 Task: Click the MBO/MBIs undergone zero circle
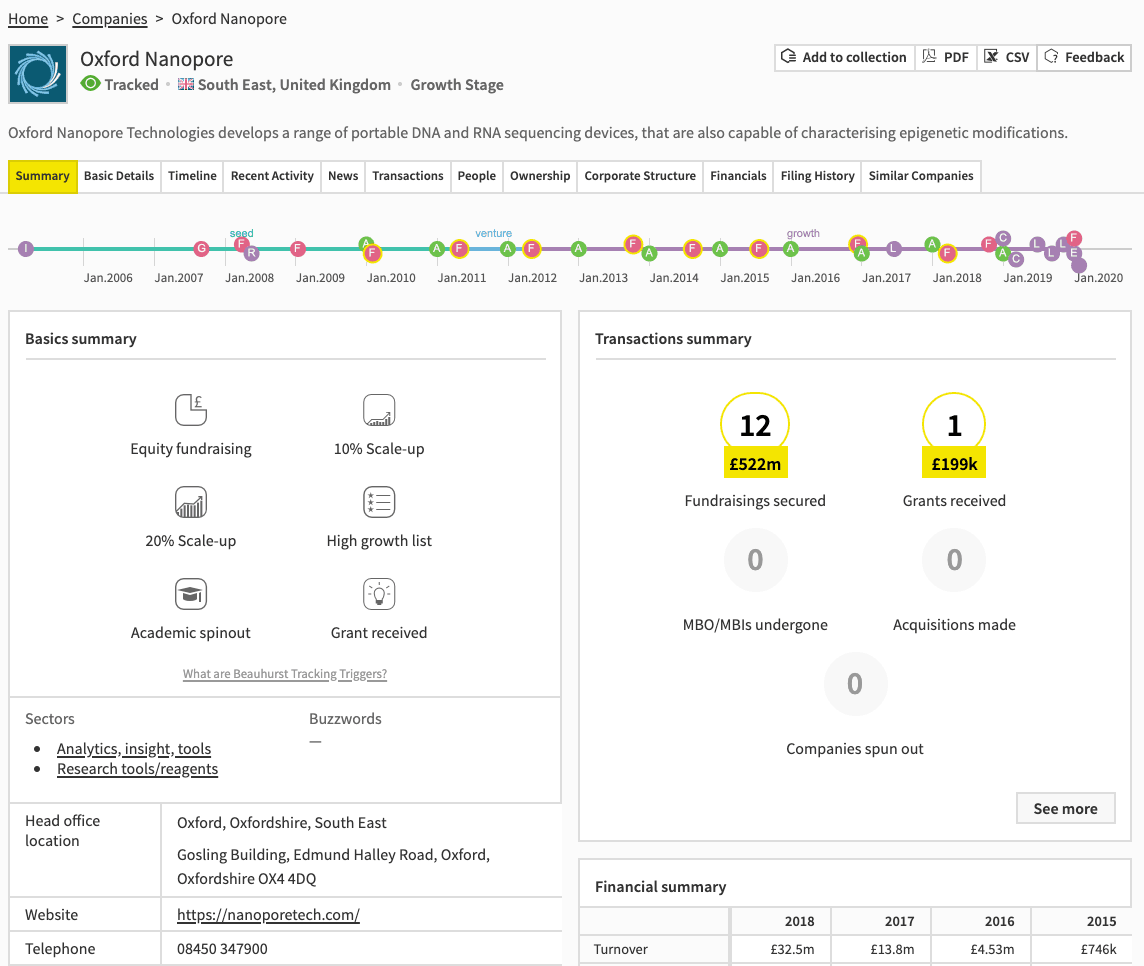pos(755,560)
